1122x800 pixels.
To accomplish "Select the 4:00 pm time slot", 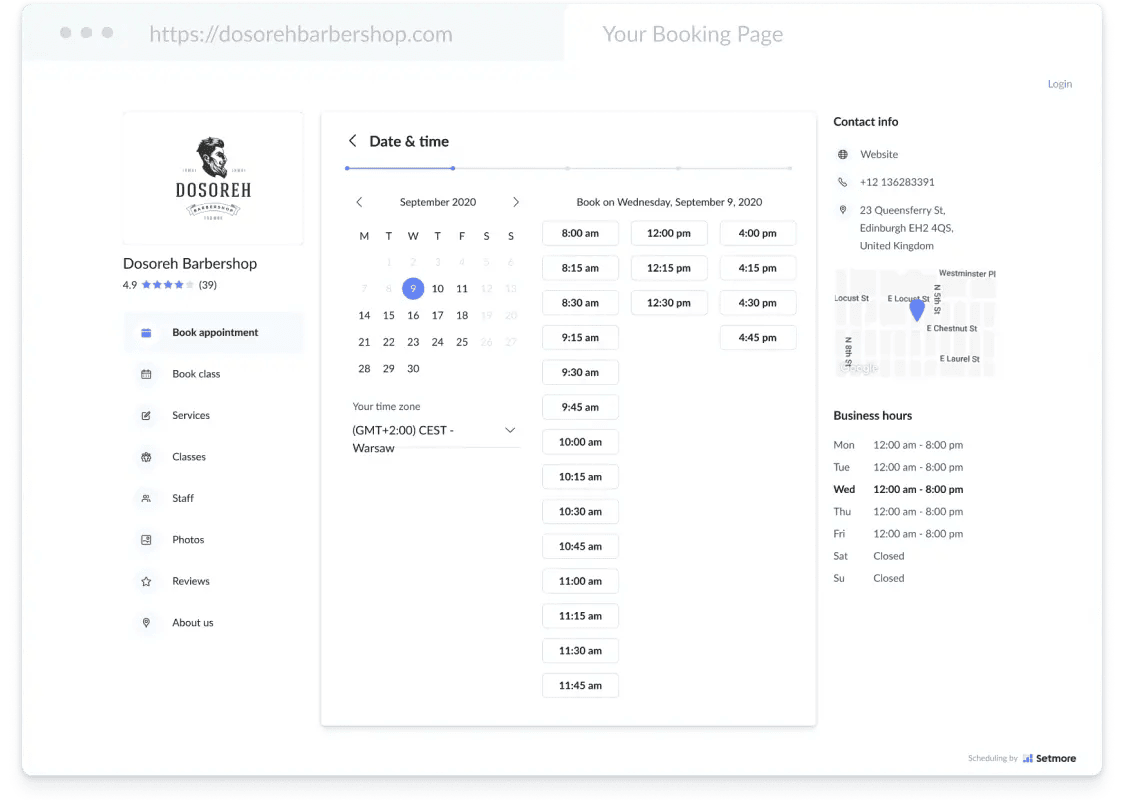I will 758,233.
